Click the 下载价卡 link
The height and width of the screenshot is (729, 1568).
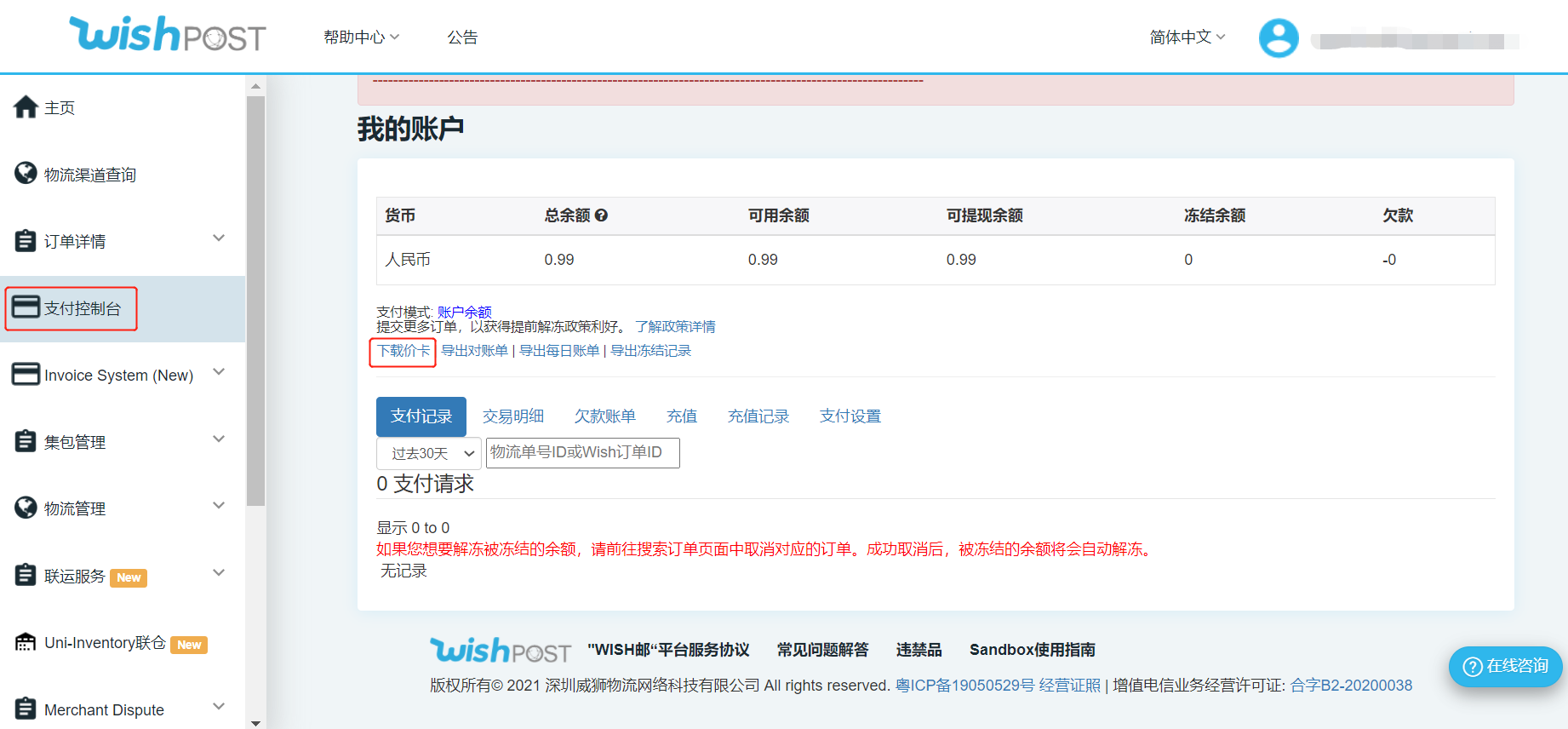pyautogui.click(x=403, y=351)
